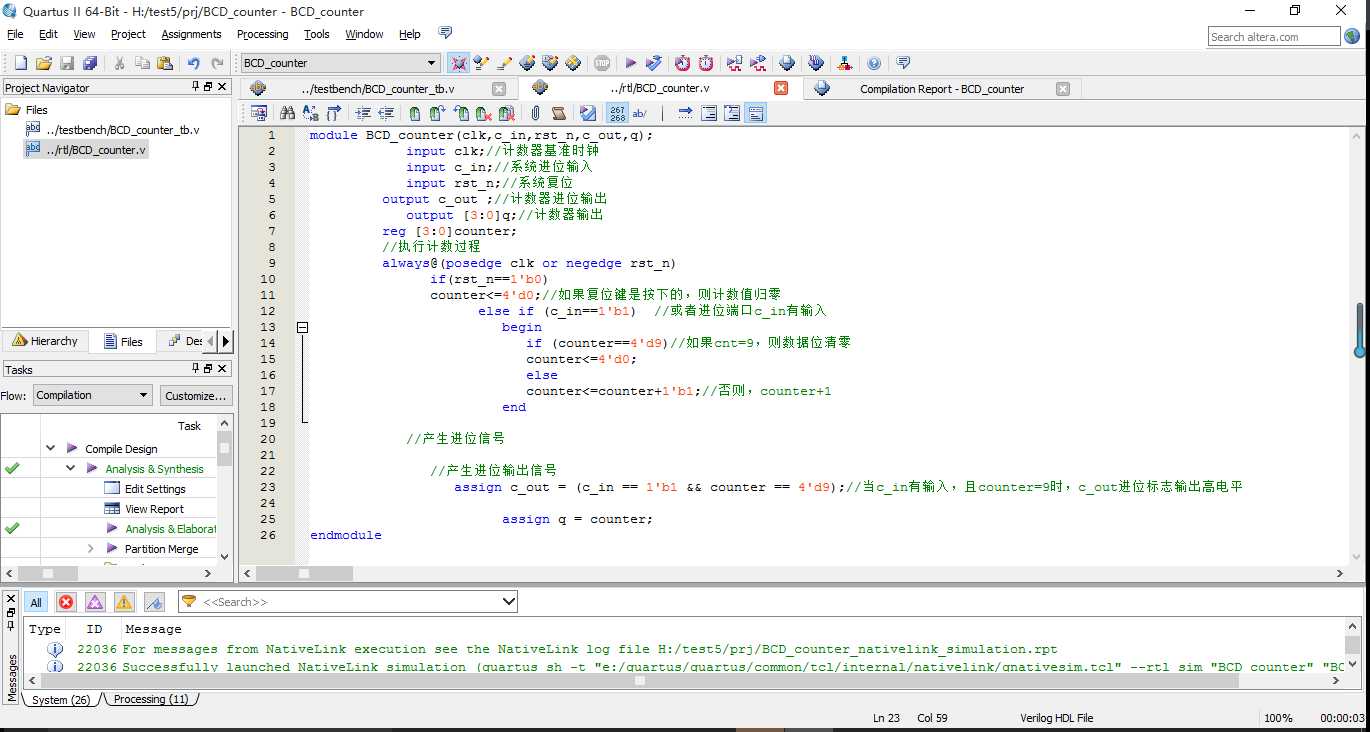Open the Flow Compilation dropdown

[x=92, y=395]
